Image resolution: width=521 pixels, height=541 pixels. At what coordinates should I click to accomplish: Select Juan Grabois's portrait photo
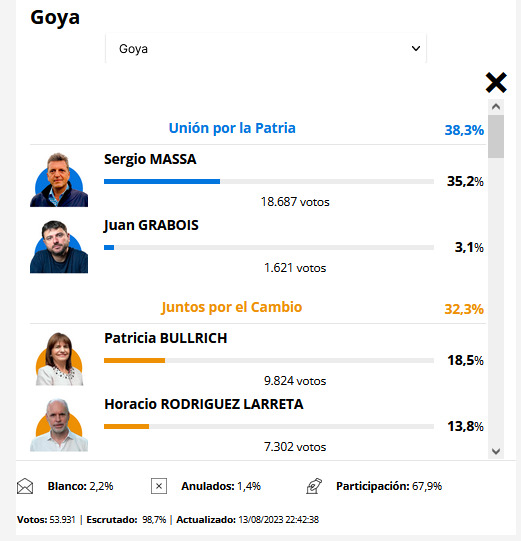(x=59, y=247)
